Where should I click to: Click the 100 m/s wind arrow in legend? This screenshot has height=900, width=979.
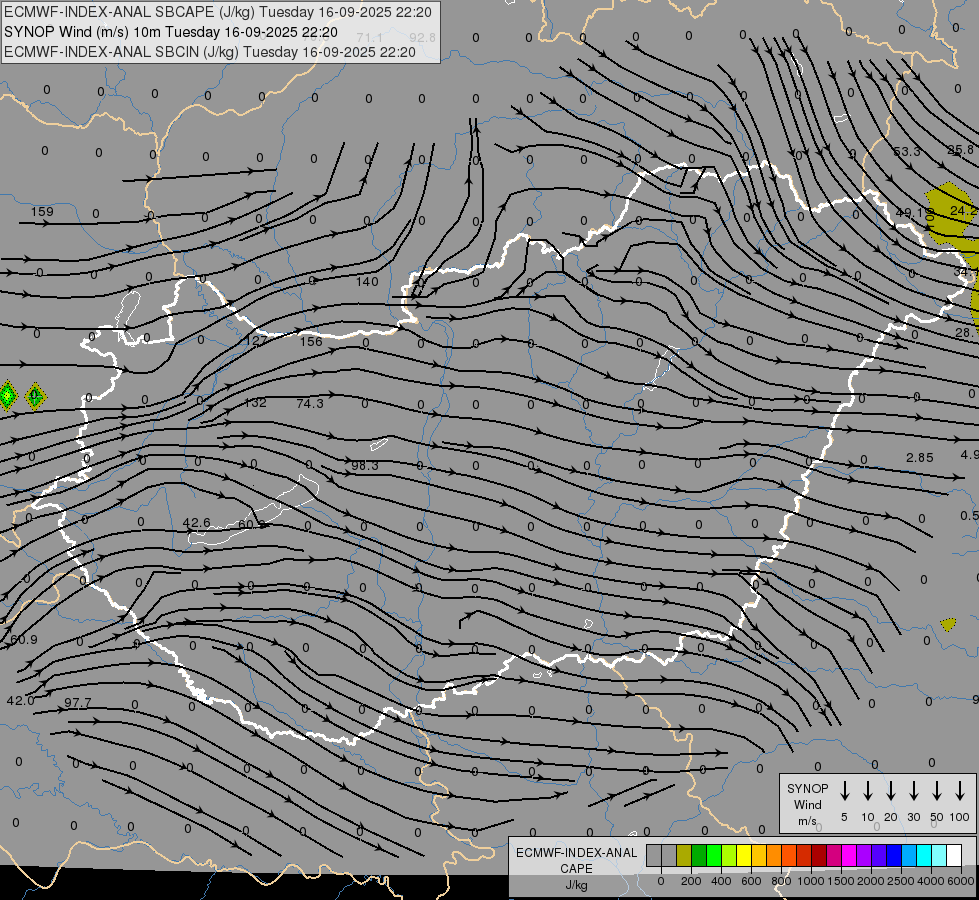[960, 791]
